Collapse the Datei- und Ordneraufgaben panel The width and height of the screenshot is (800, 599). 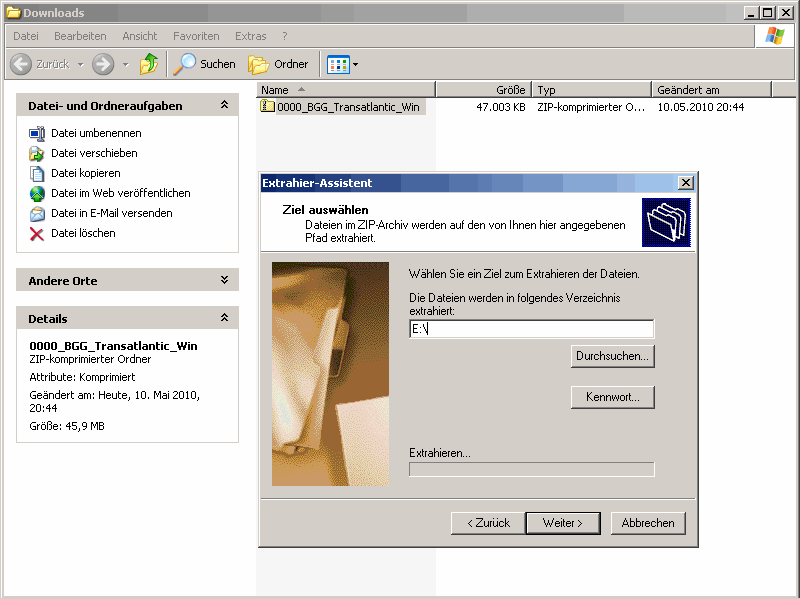pyautogui.click(x=224, y=105)
